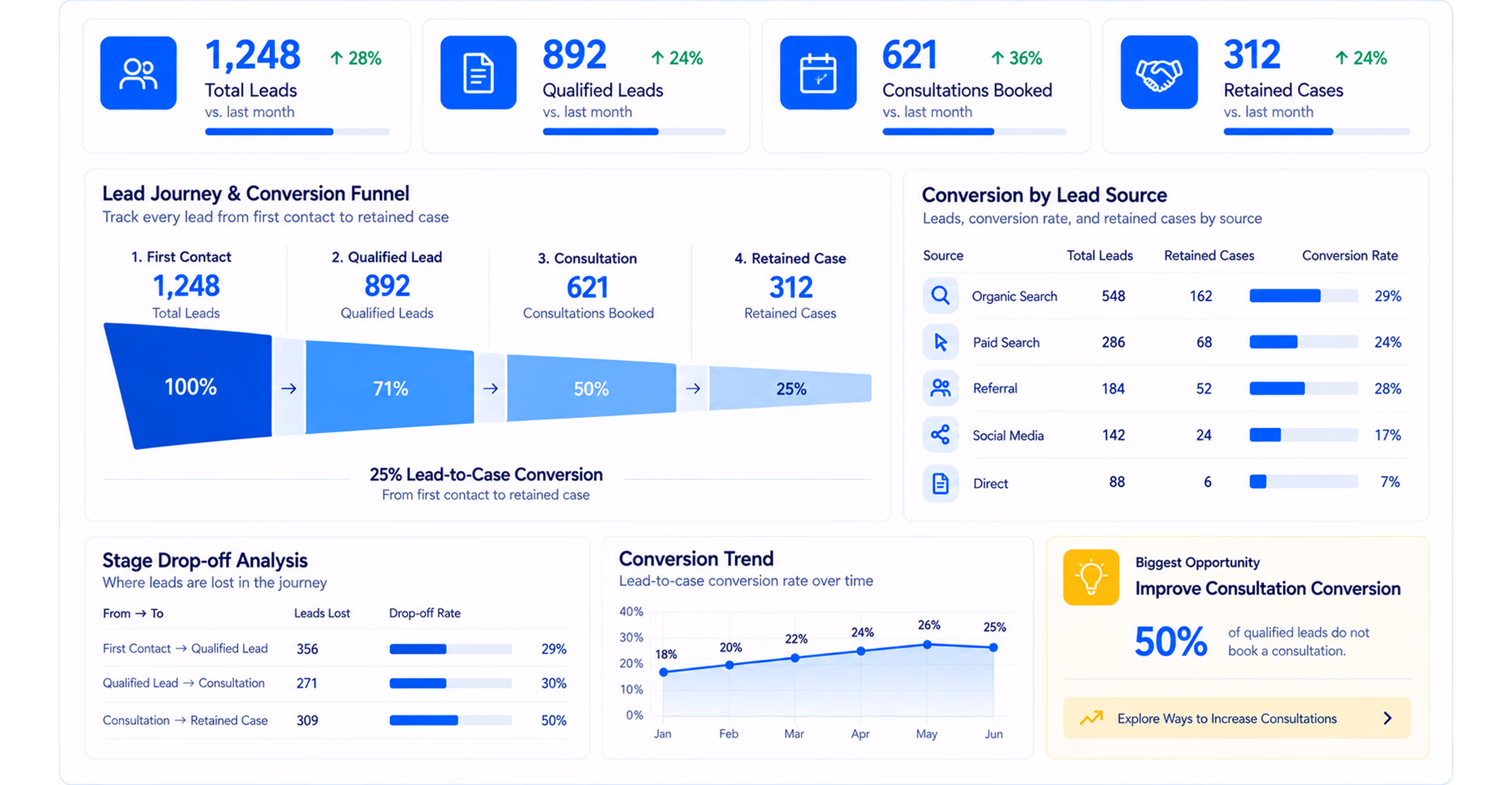Click the Referral people icon

point(940,388)
